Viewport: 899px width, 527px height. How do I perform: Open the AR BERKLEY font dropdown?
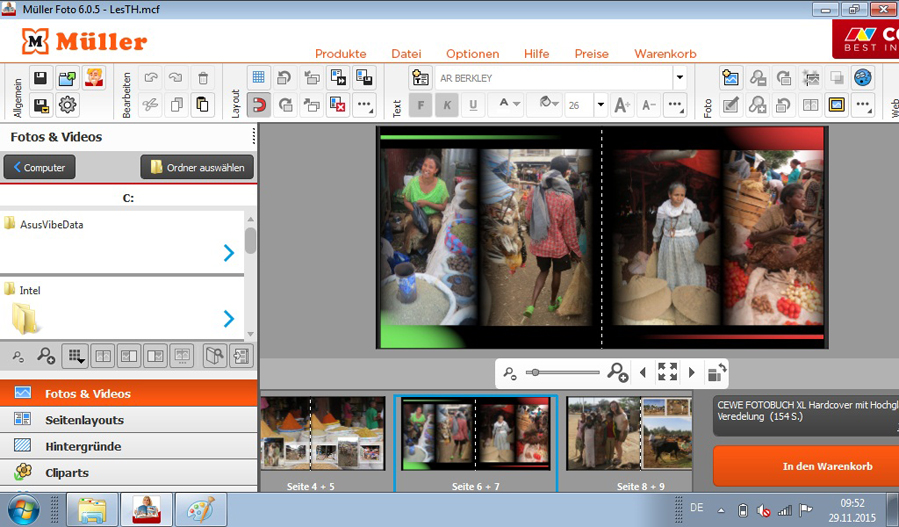coord(680,78)
